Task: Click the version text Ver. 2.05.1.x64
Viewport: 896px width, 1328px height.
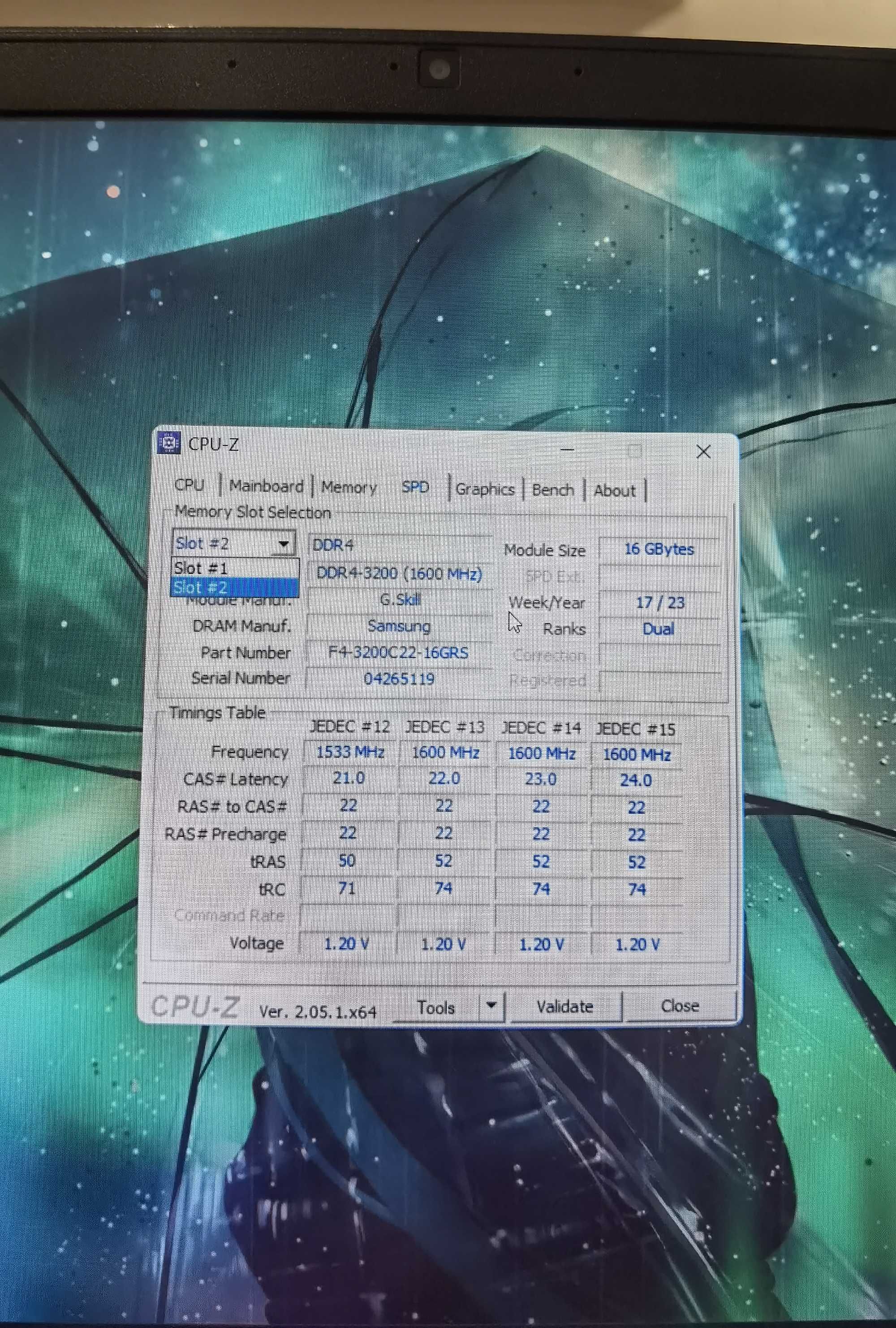Action: (x=318, y=1012)
